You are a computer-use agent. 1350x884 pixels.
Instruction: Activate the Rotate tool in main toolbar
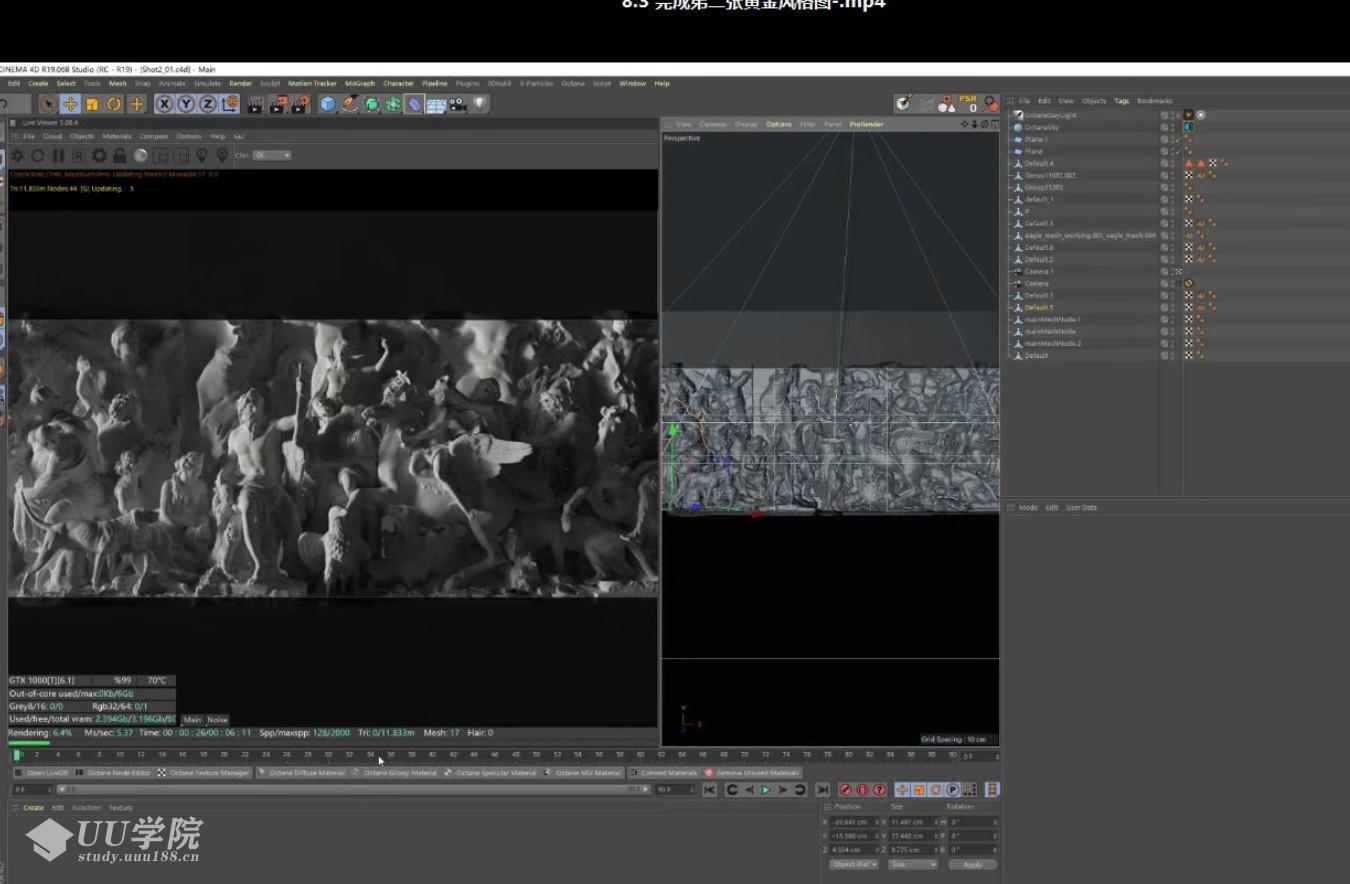click(114, 104)
